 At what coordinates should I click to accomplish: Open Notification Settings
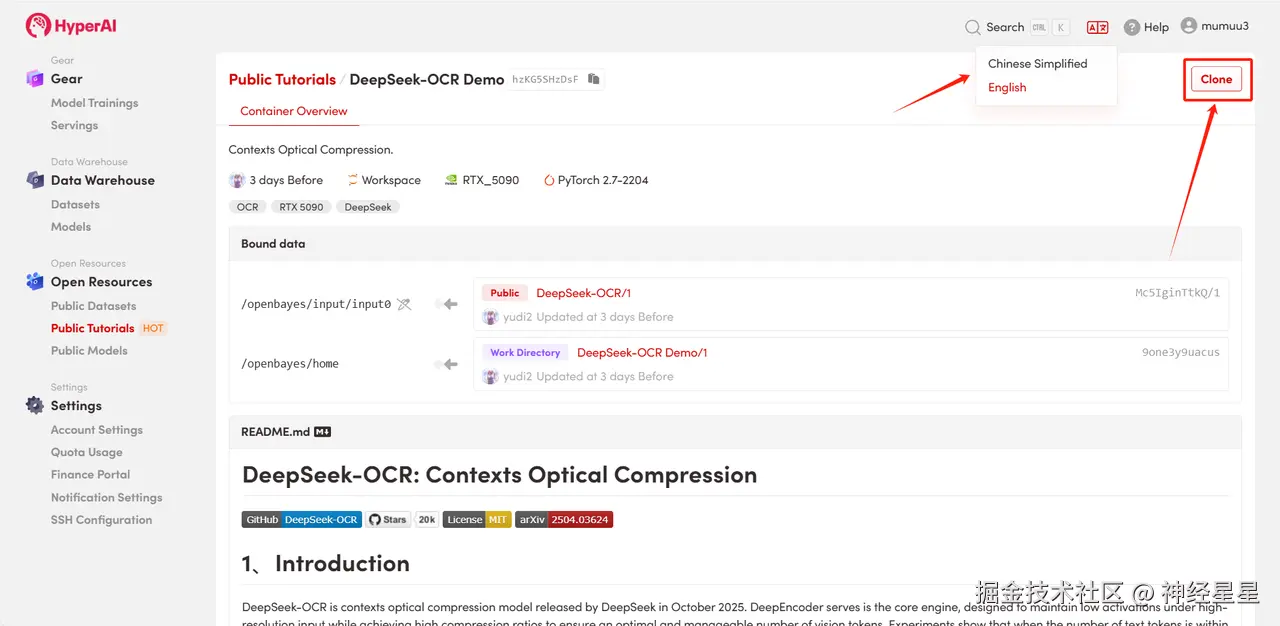click(106, 497)
